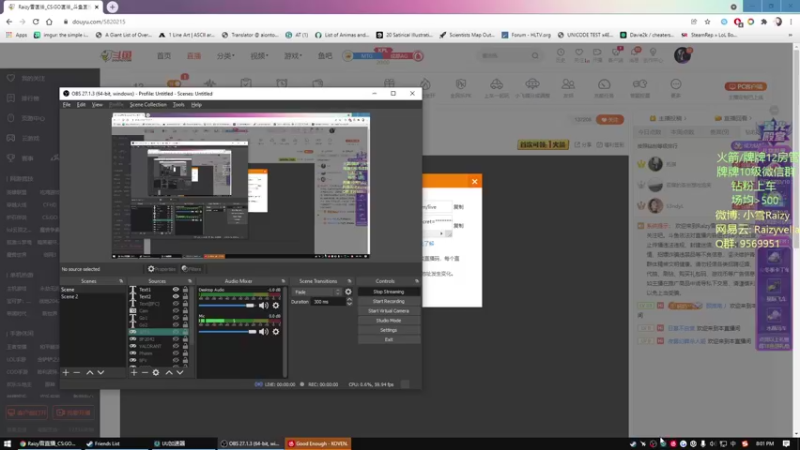Image resolution: width=800 pixels, height=450 pixels.
Task: Open the Fade transition dropdown
Action: coord(317,292)
